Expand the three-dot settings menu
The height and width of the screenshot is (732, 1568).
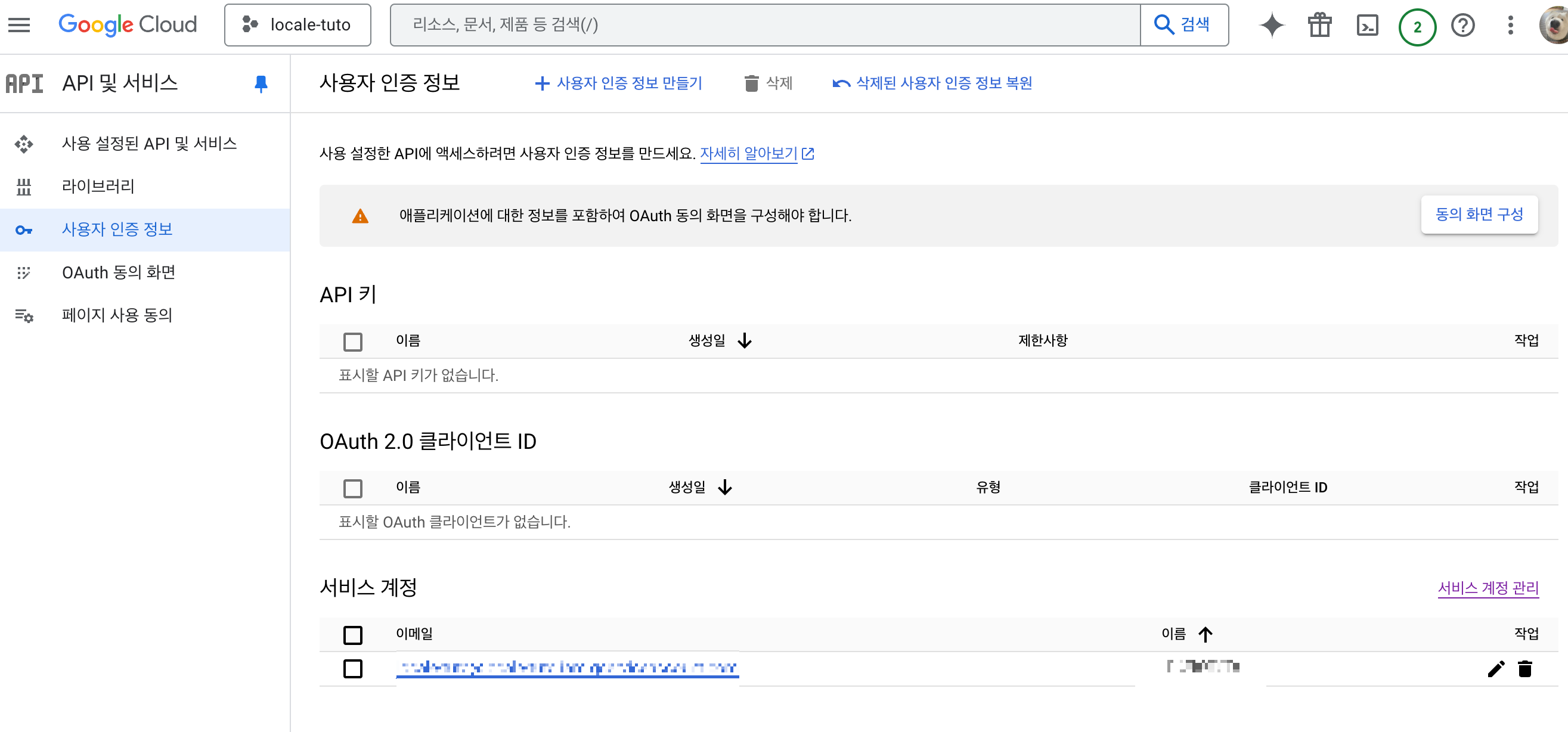pos(1510,26)
